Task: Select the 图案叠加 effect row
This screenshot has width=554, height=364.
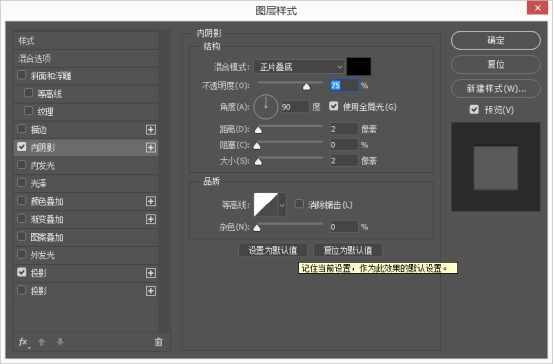Action: point(86,237)
